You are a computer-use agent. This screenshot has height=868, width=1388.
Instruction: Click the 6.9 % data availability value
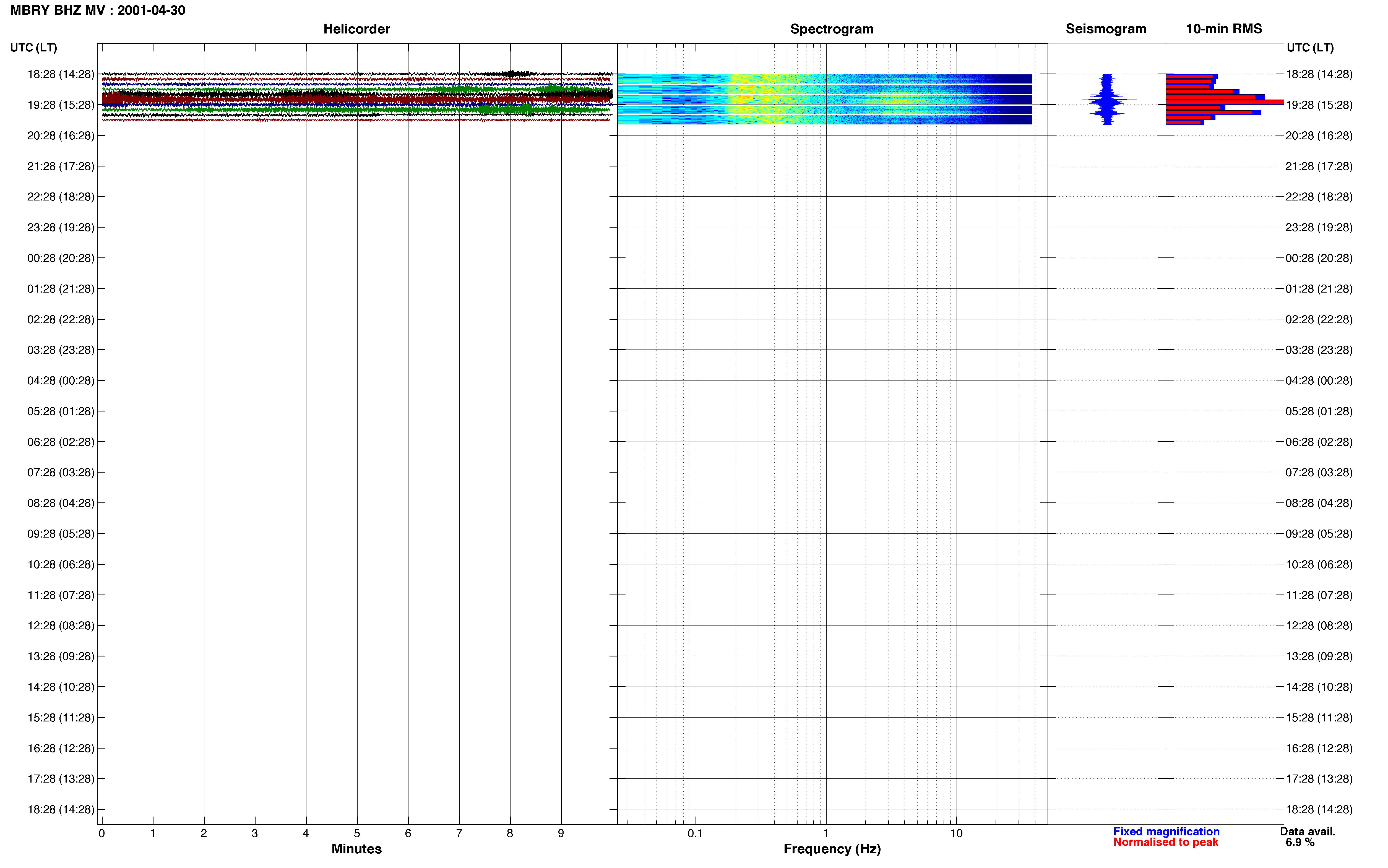click(x=1300, y=842)
